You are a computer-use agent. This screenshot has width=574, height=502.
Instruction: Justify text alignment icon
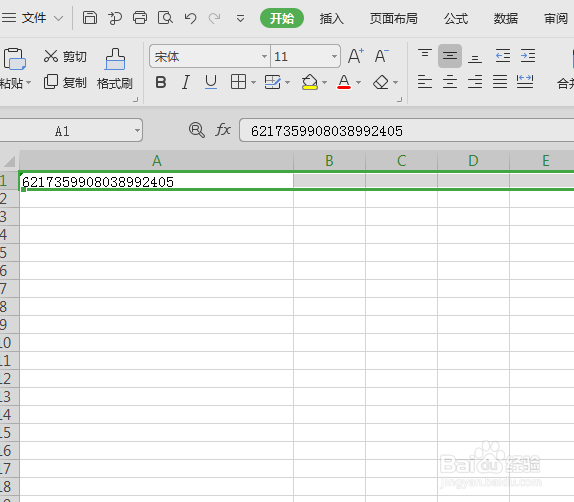(x=500, y=82)
